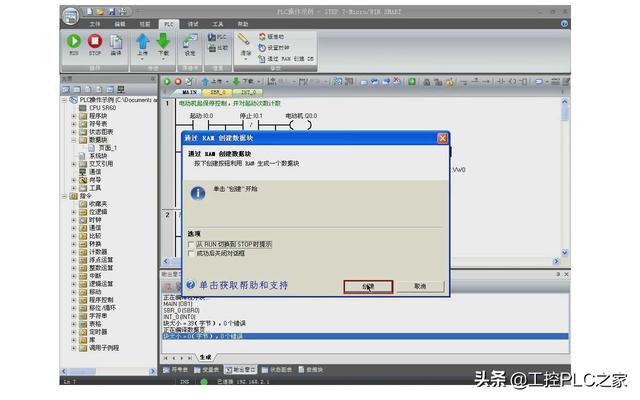640x400 pixels.
Task: Open the Set (设定) memory card icon
Action: 190,42
